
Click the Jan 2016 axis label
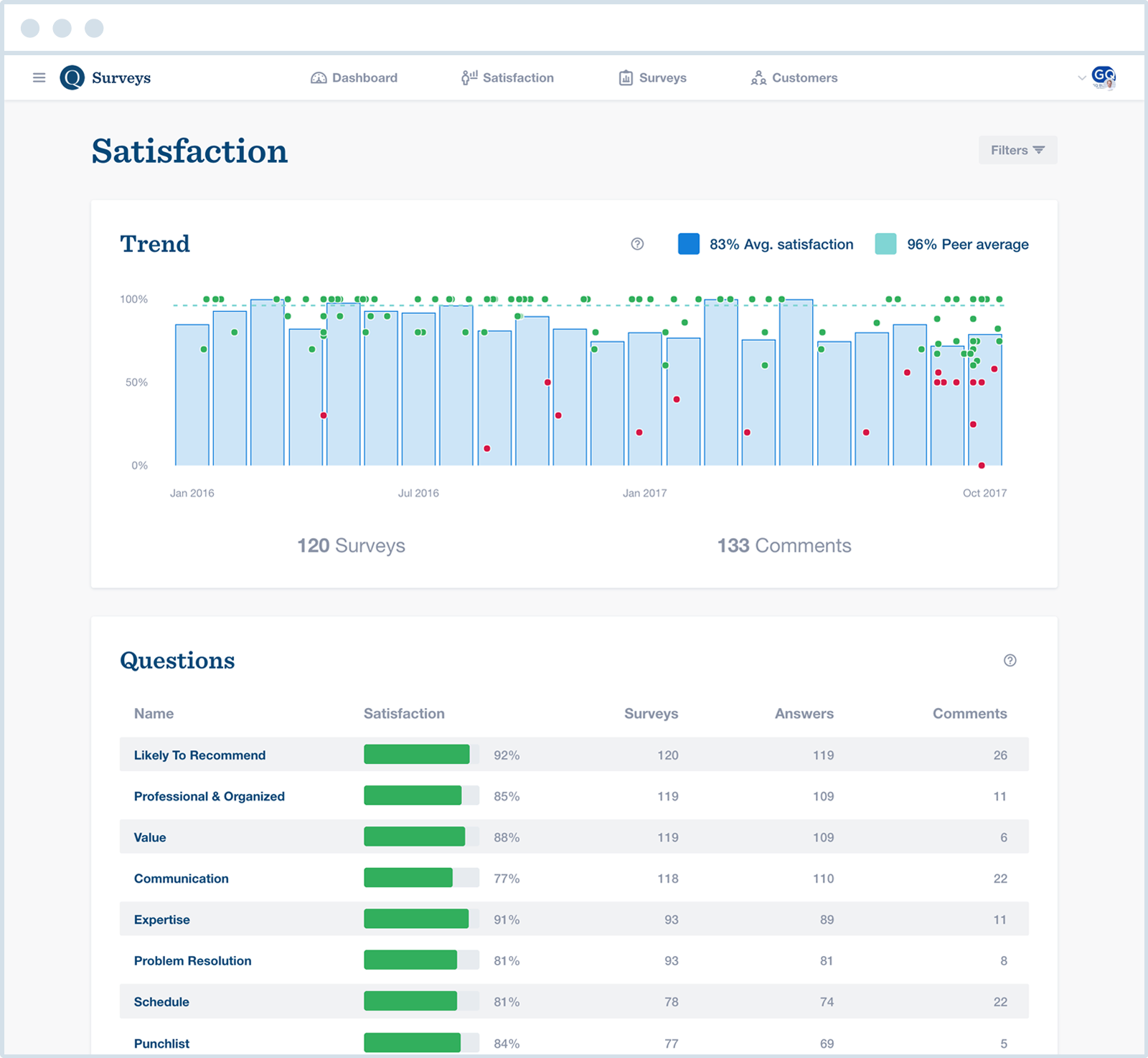pyautogui.click(x=192, y=493)
